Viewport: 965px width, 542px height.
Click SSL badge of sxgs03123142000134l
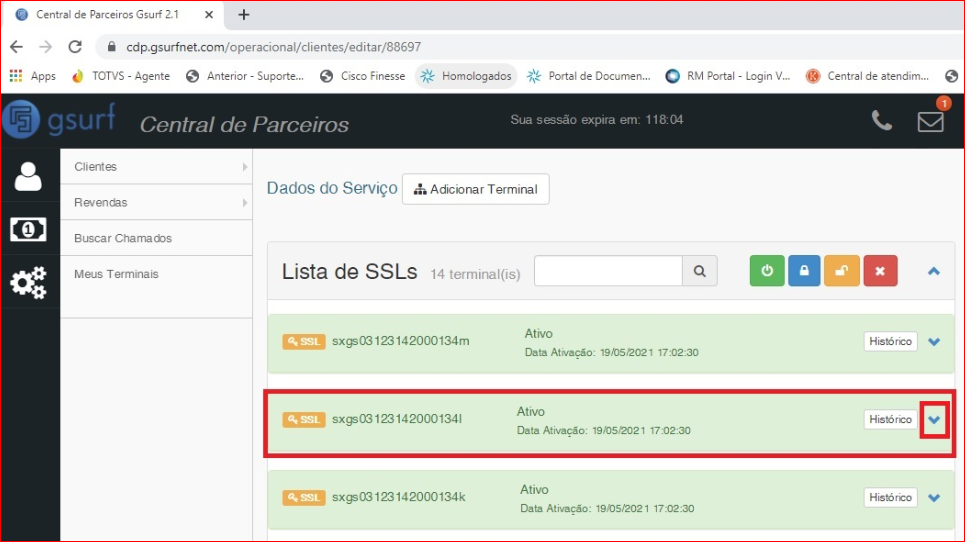(303, 420)
